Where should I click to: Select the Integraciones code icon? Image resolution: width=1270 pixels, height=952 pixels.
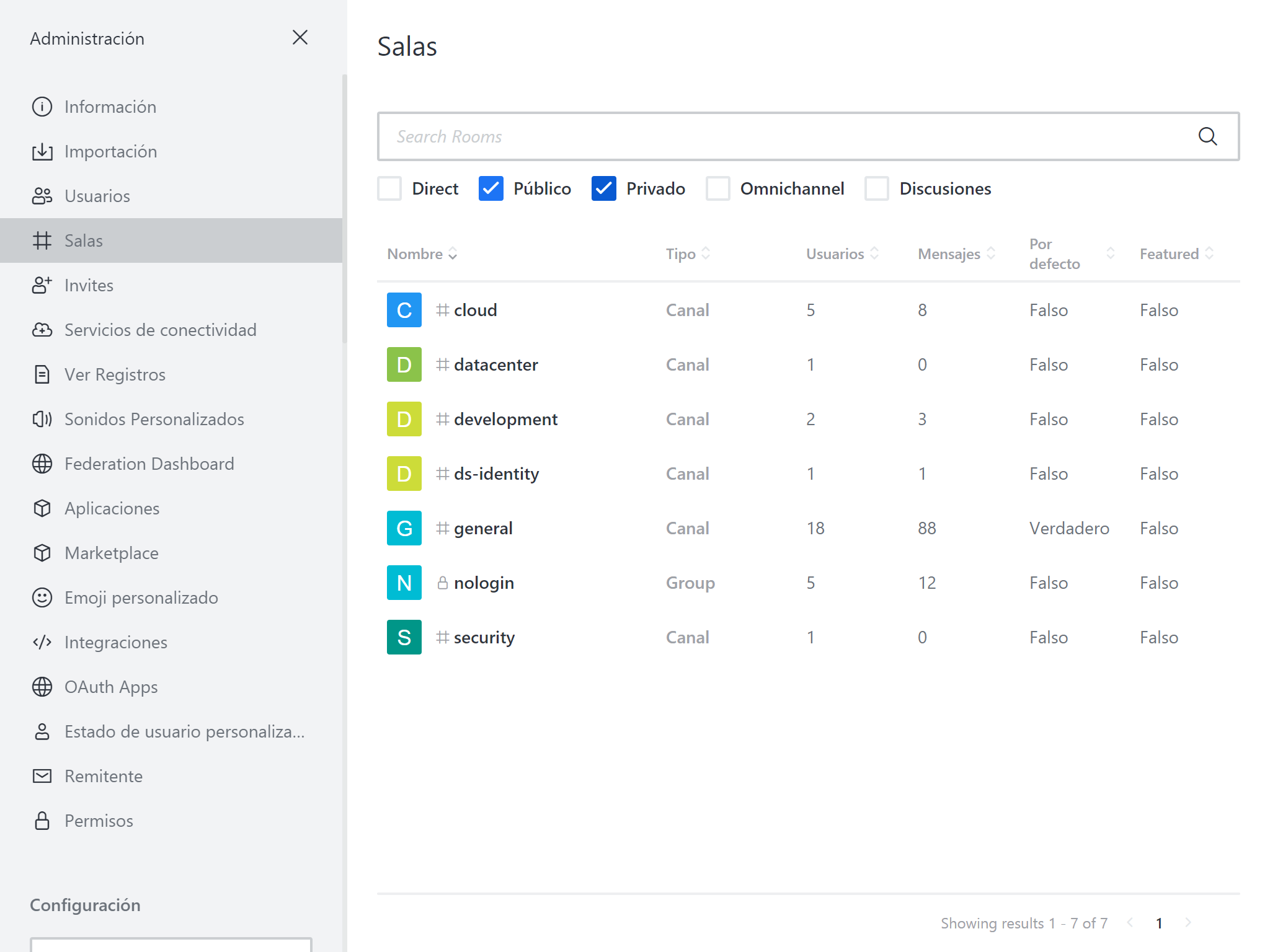(x=42, y=642)
